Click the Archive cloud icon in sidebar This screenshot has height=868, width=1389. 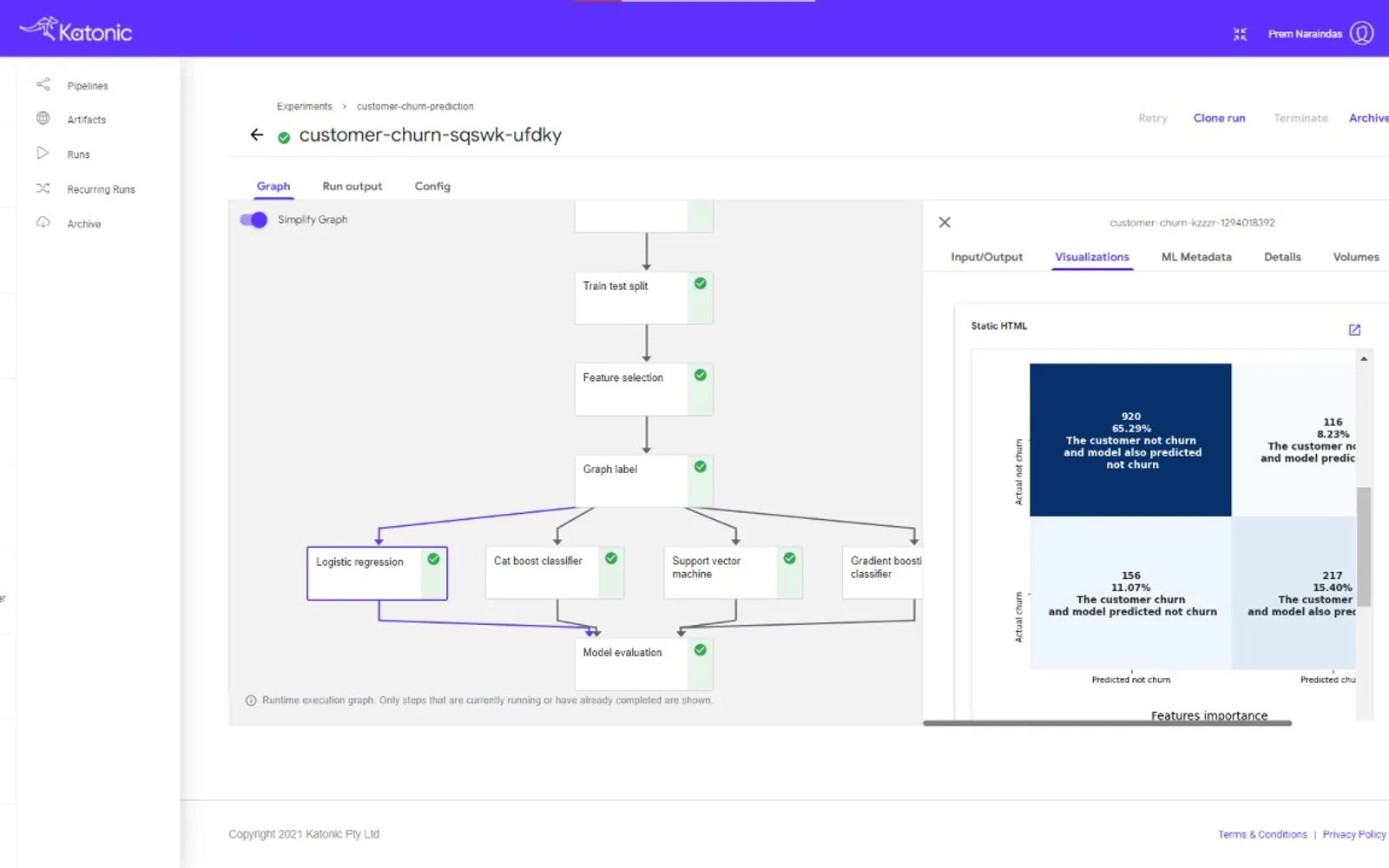(43, 222)
